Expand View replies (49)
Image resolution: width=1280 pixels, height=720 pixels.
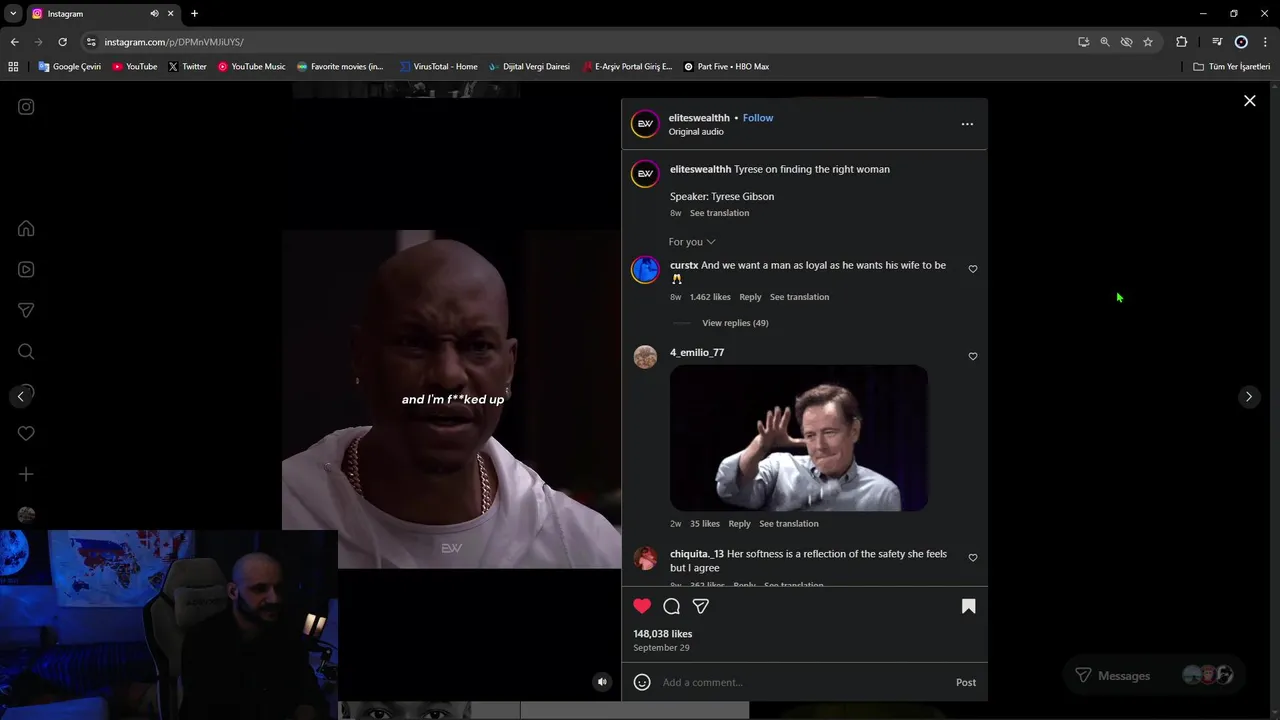coord(735,323)
